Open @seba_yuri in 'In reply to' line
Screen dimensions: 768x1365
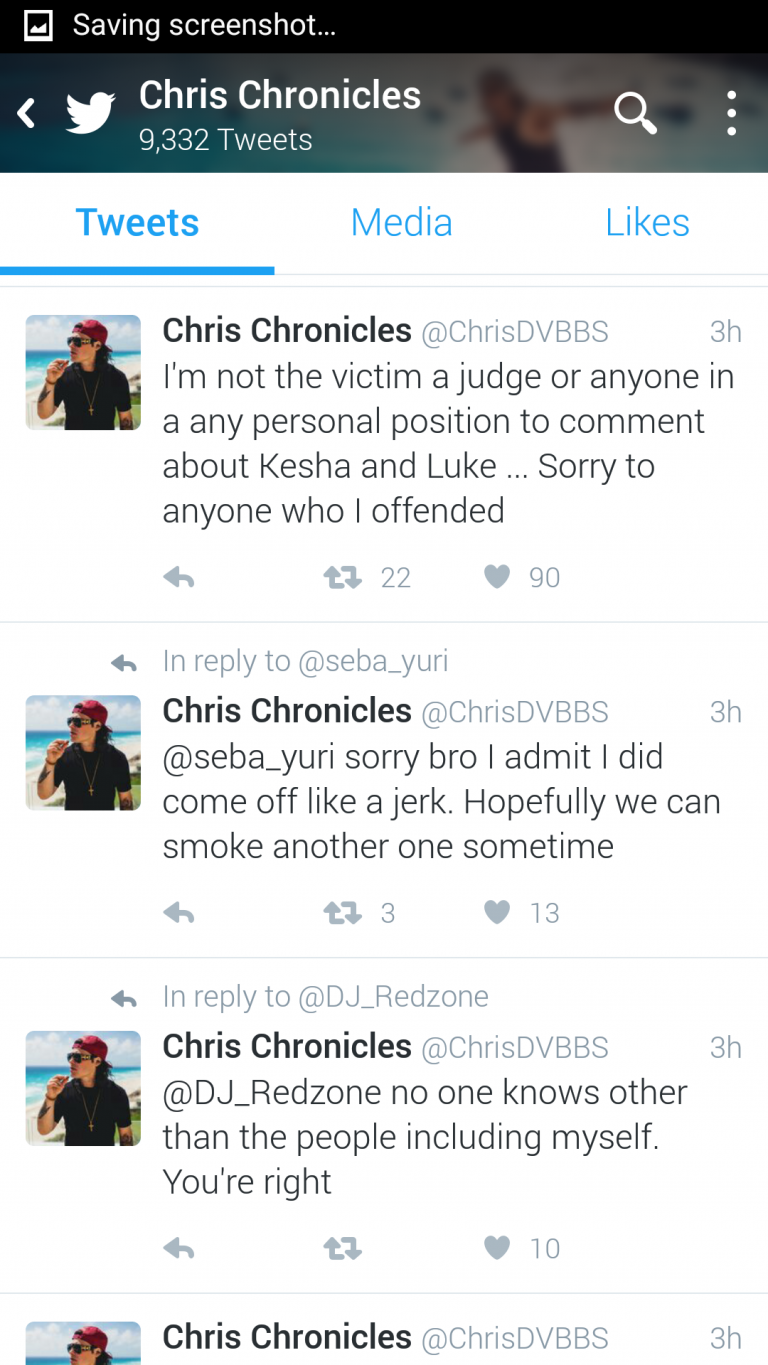375,661
